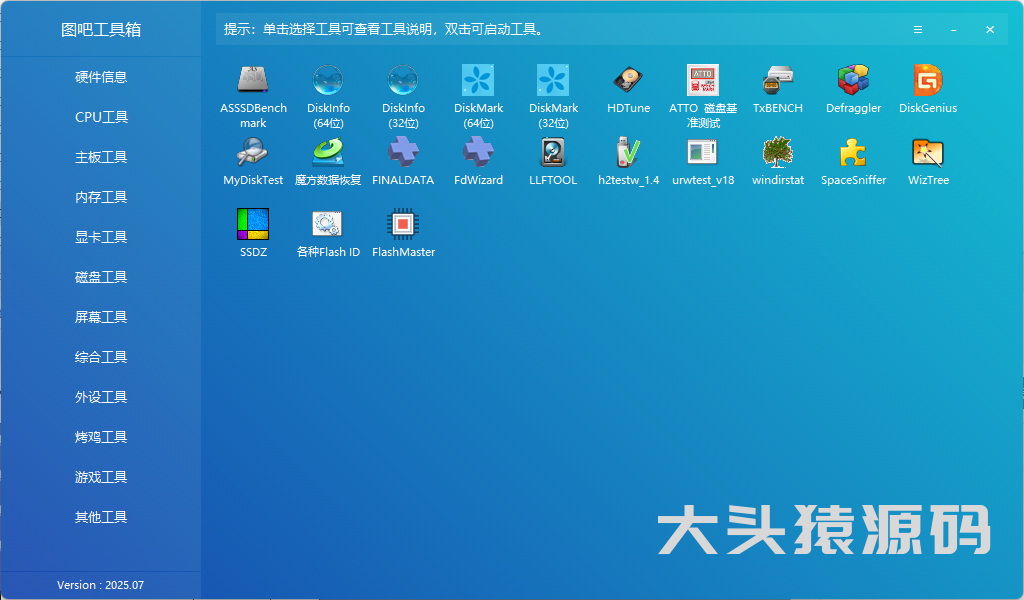Select the FdWizard icon

coord(478,152)
